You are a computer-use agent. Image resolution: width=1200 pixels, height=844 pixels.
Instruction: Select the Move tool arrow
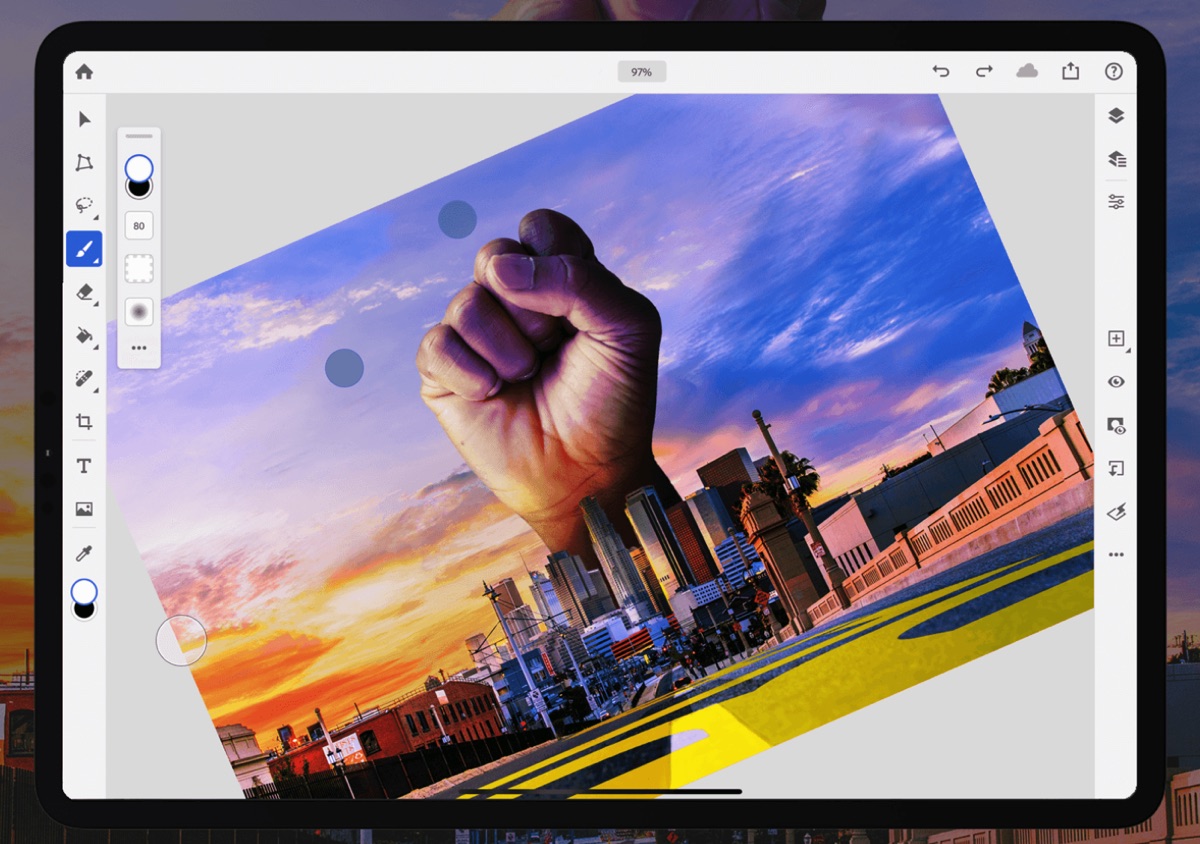click(x=84, y=119)
